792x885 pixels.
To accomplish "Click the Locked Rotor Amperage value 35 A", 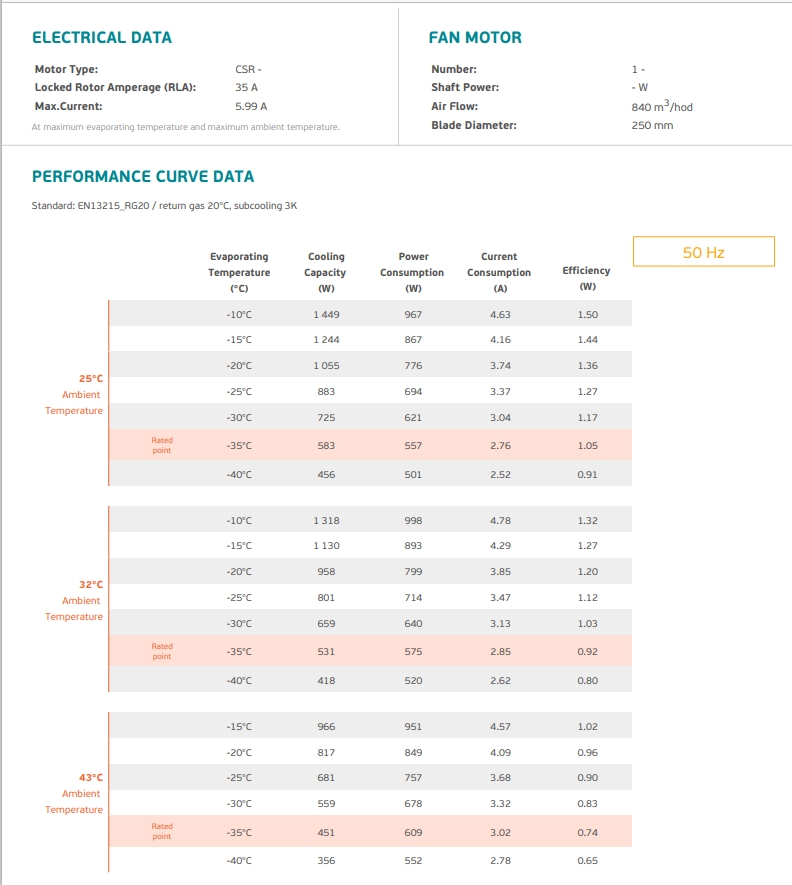I will 247,87.
